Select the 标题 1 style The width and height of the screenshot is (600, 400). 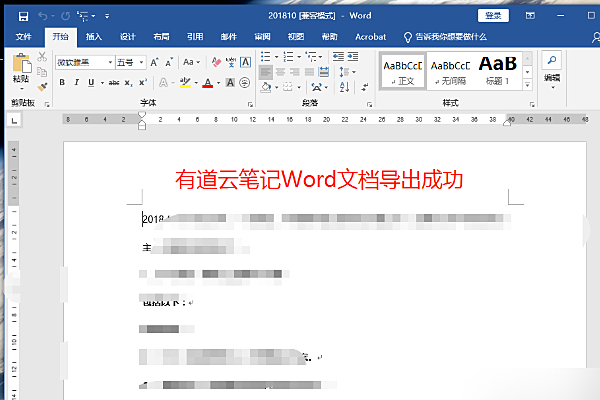497,72
